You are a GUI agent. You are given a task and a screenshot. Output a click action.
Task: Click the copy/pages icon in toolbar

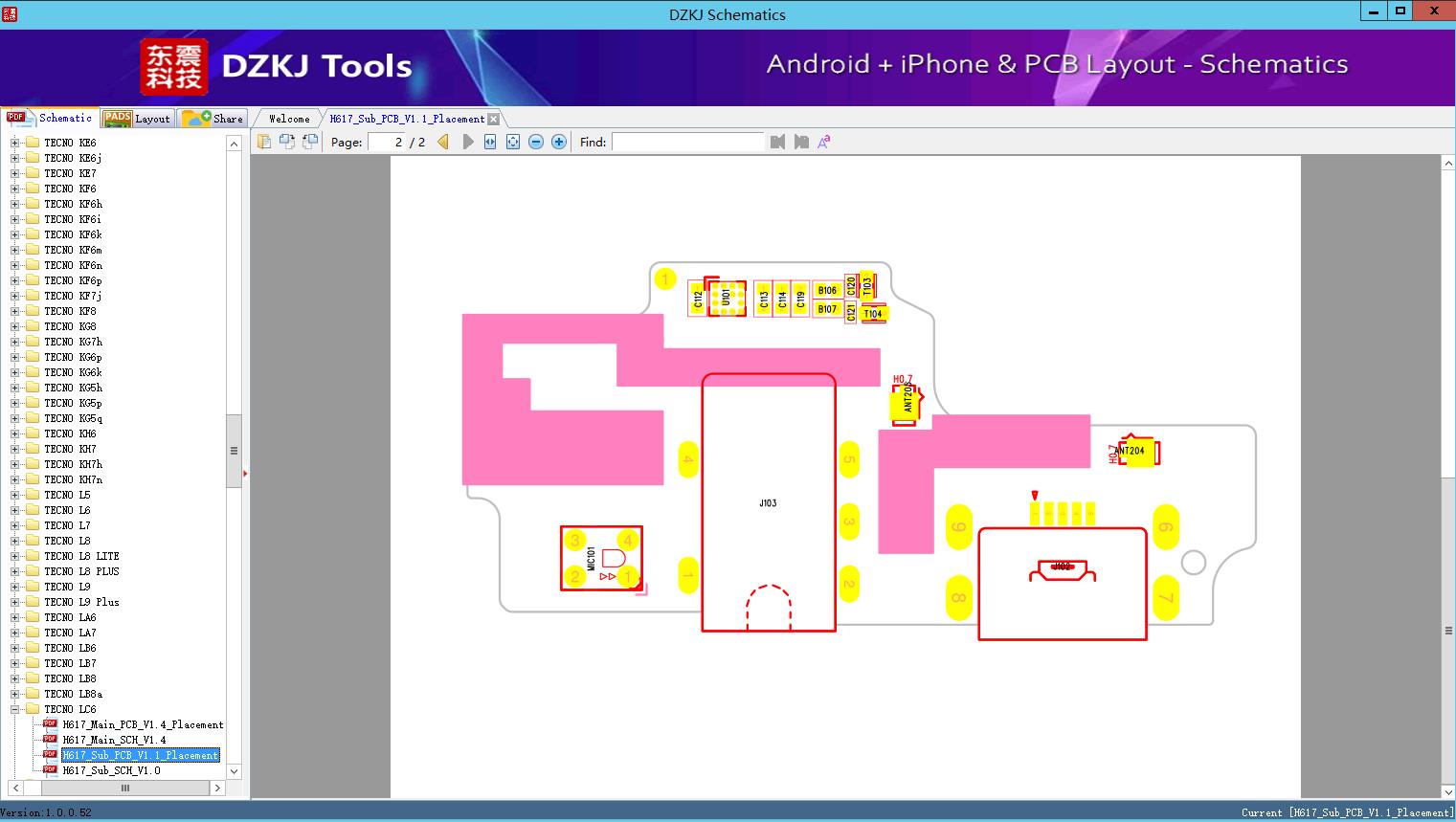point(264,142)
